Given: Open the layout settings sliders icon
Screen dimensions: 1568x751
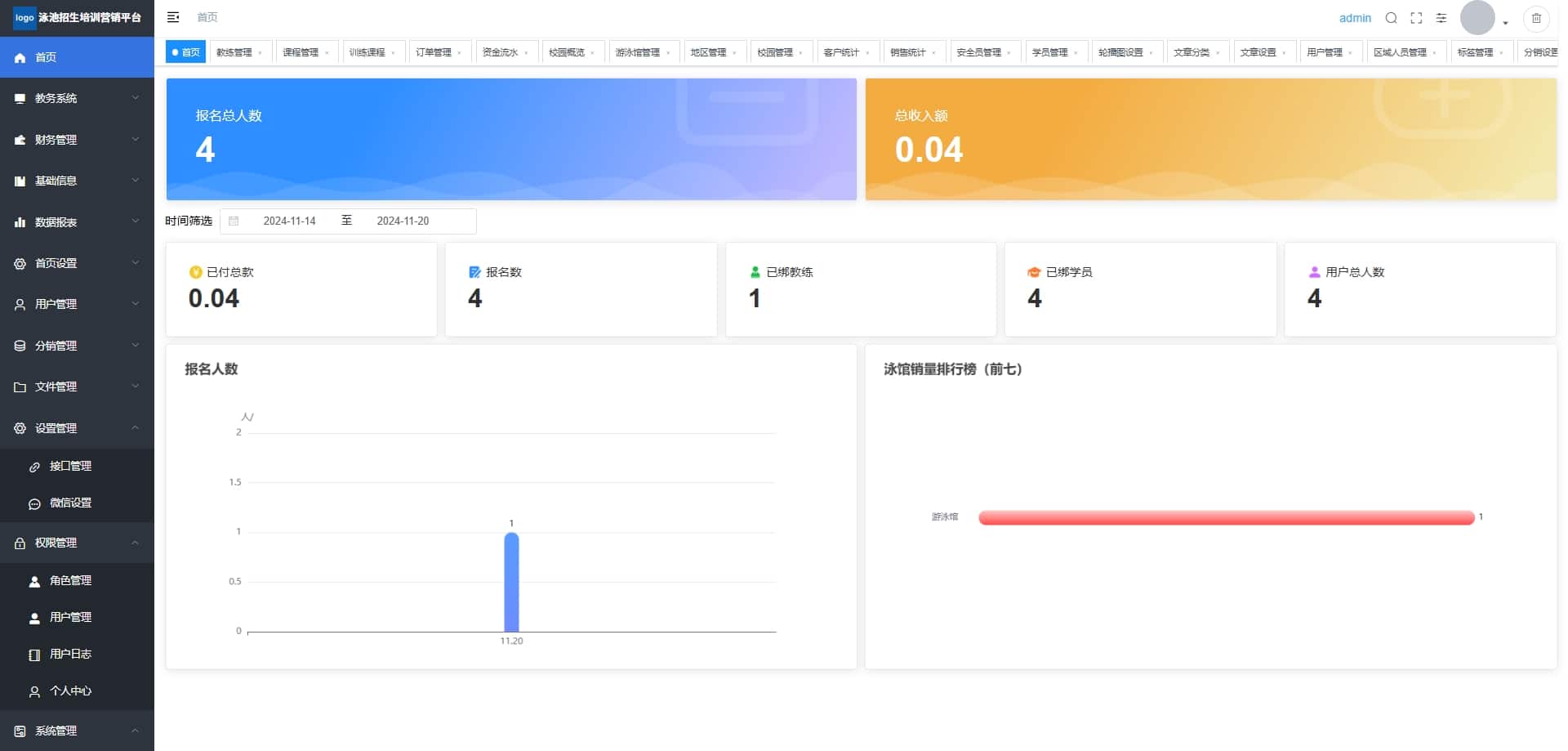Looking at the screenshot, I should (x=1441, y=18).
